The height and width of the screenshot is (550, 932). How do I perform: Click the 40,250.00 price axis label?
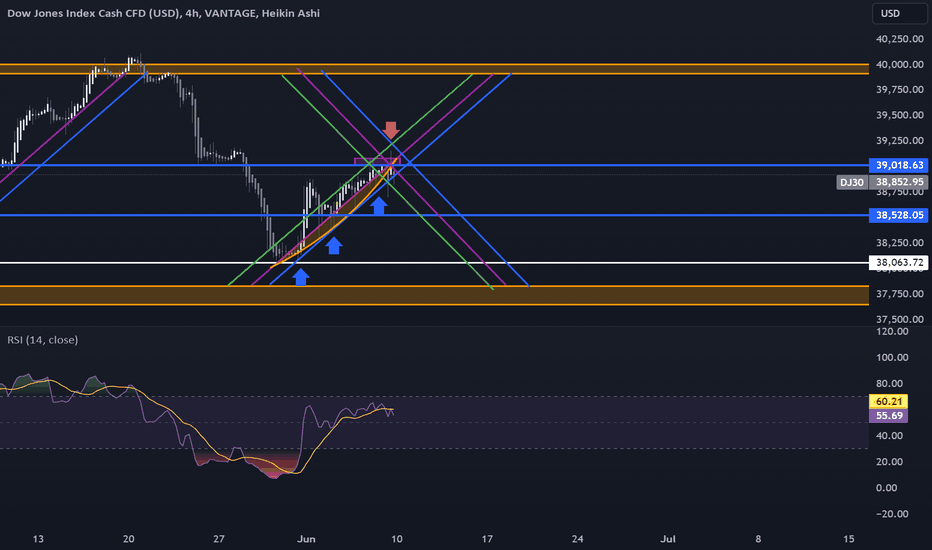click(899, 39)
